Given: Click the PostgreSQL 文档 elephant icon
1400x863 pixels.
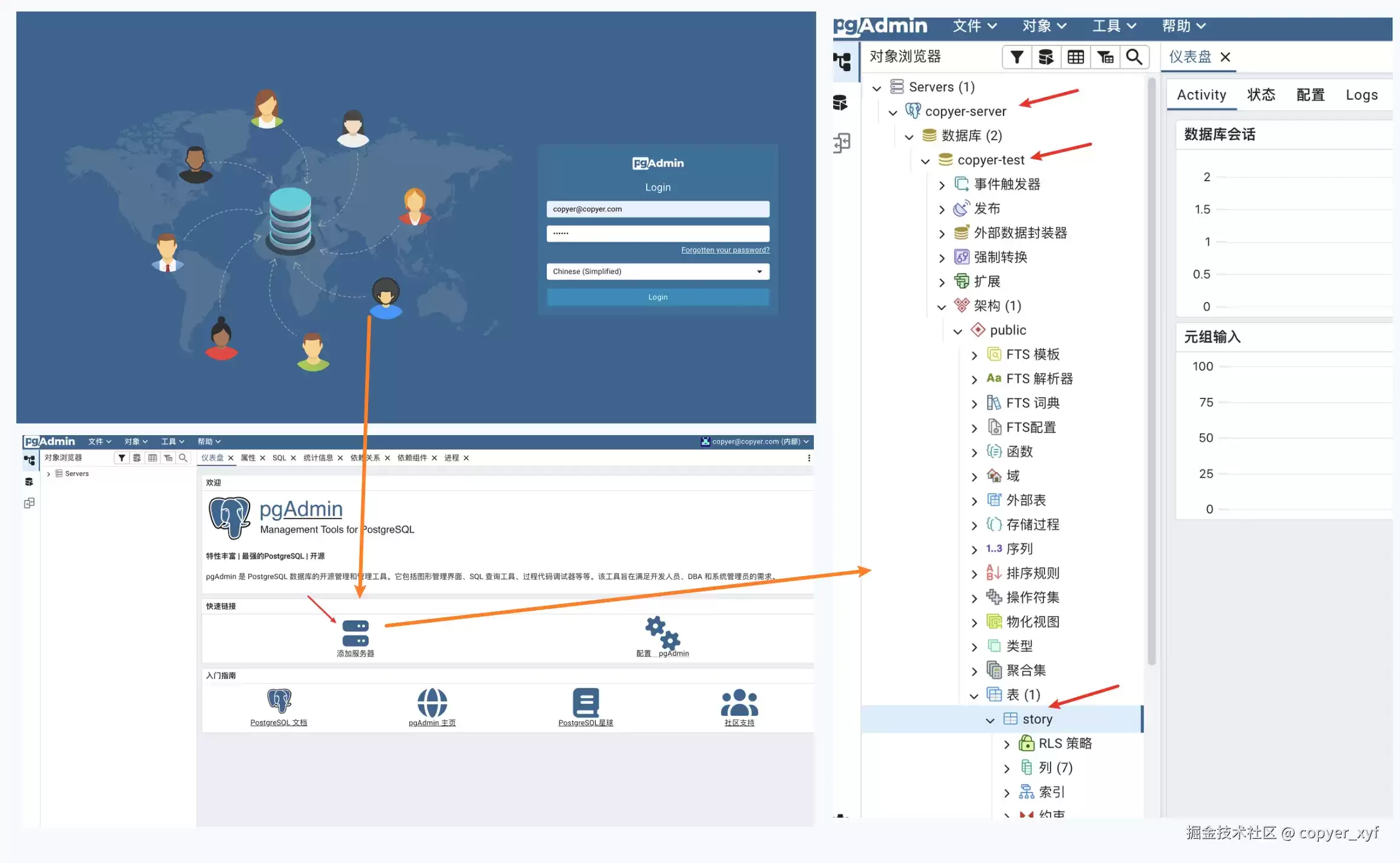Looking at the screenshot, I should [x=279, y=701].
